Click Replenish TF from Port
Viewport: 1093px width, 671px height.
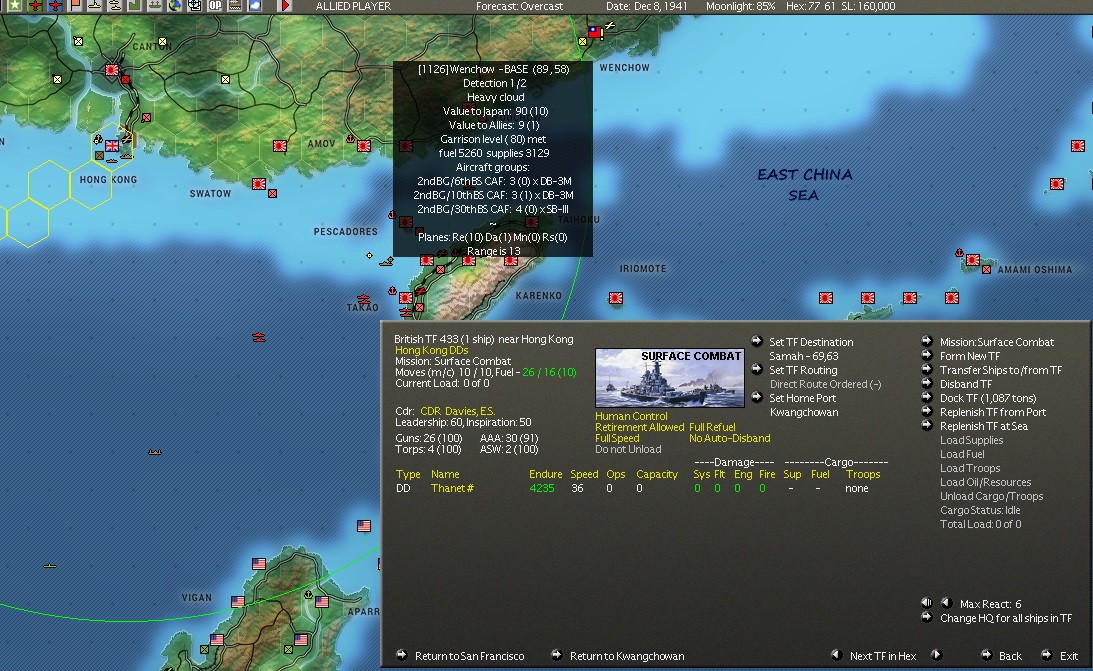click(993, 412)
